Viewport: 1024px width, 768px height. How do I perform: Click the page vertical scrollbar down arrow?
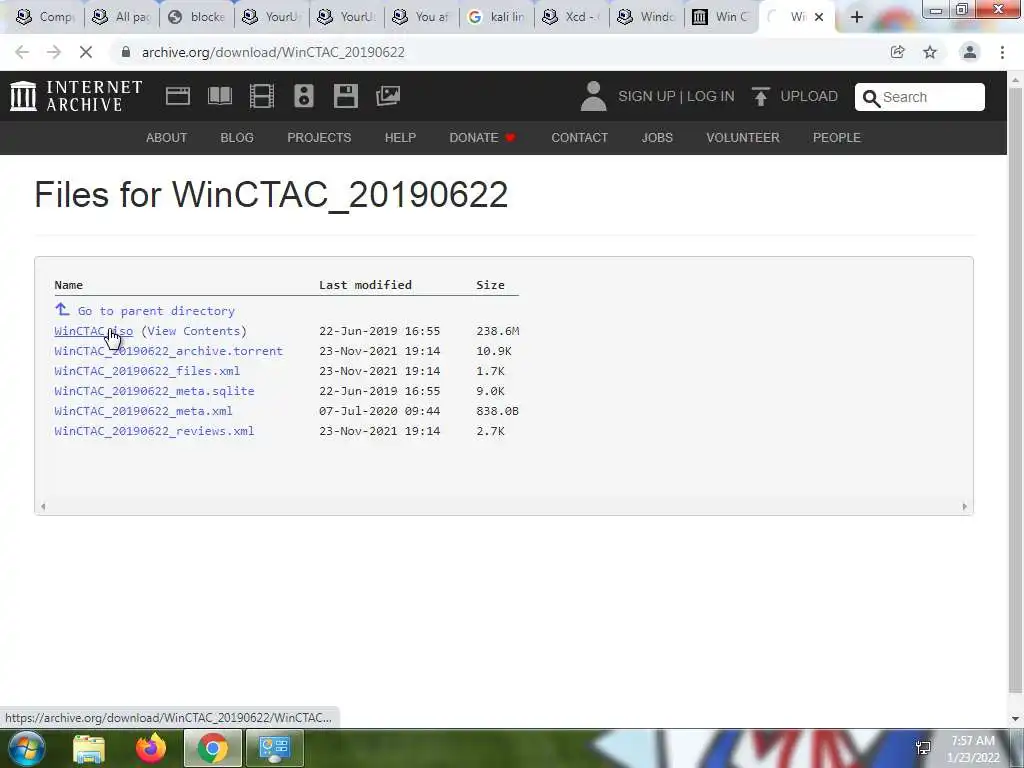[x=1016, y=719]
